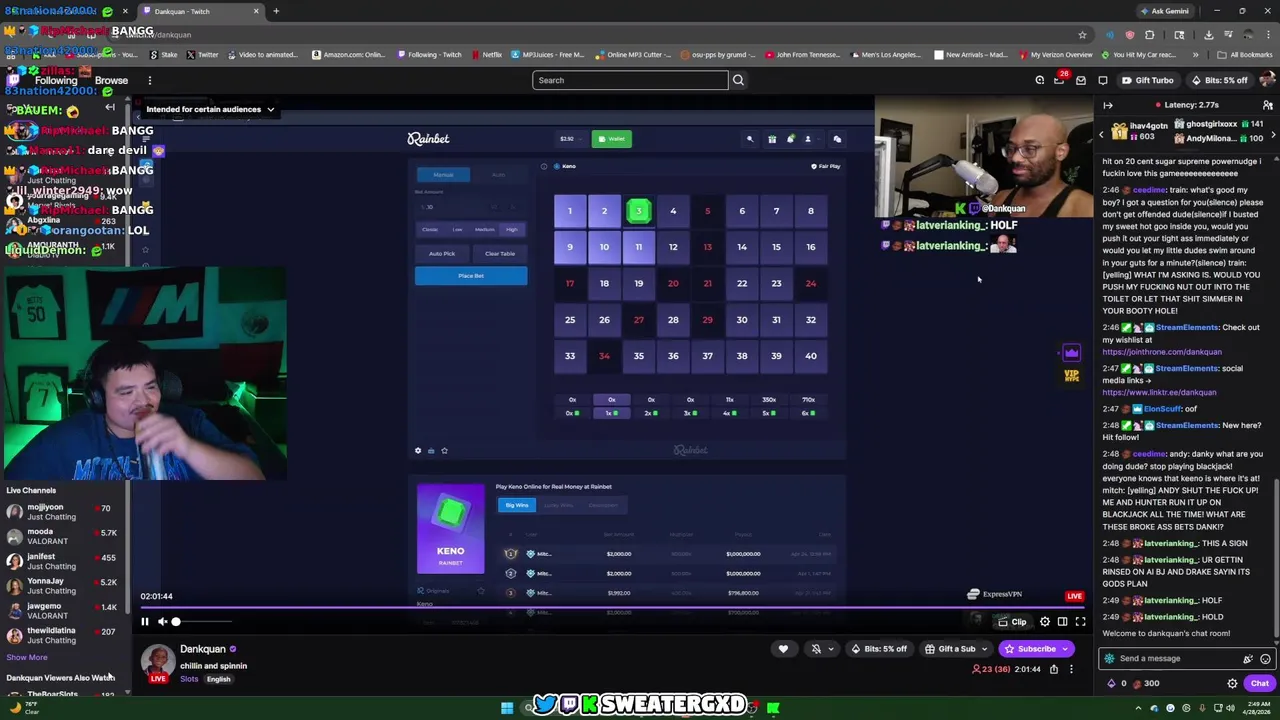This screenshot has height=720, width=1280.
Task: Collapse the chat panel with arrow icon
Action: [x=1108, y=105]
